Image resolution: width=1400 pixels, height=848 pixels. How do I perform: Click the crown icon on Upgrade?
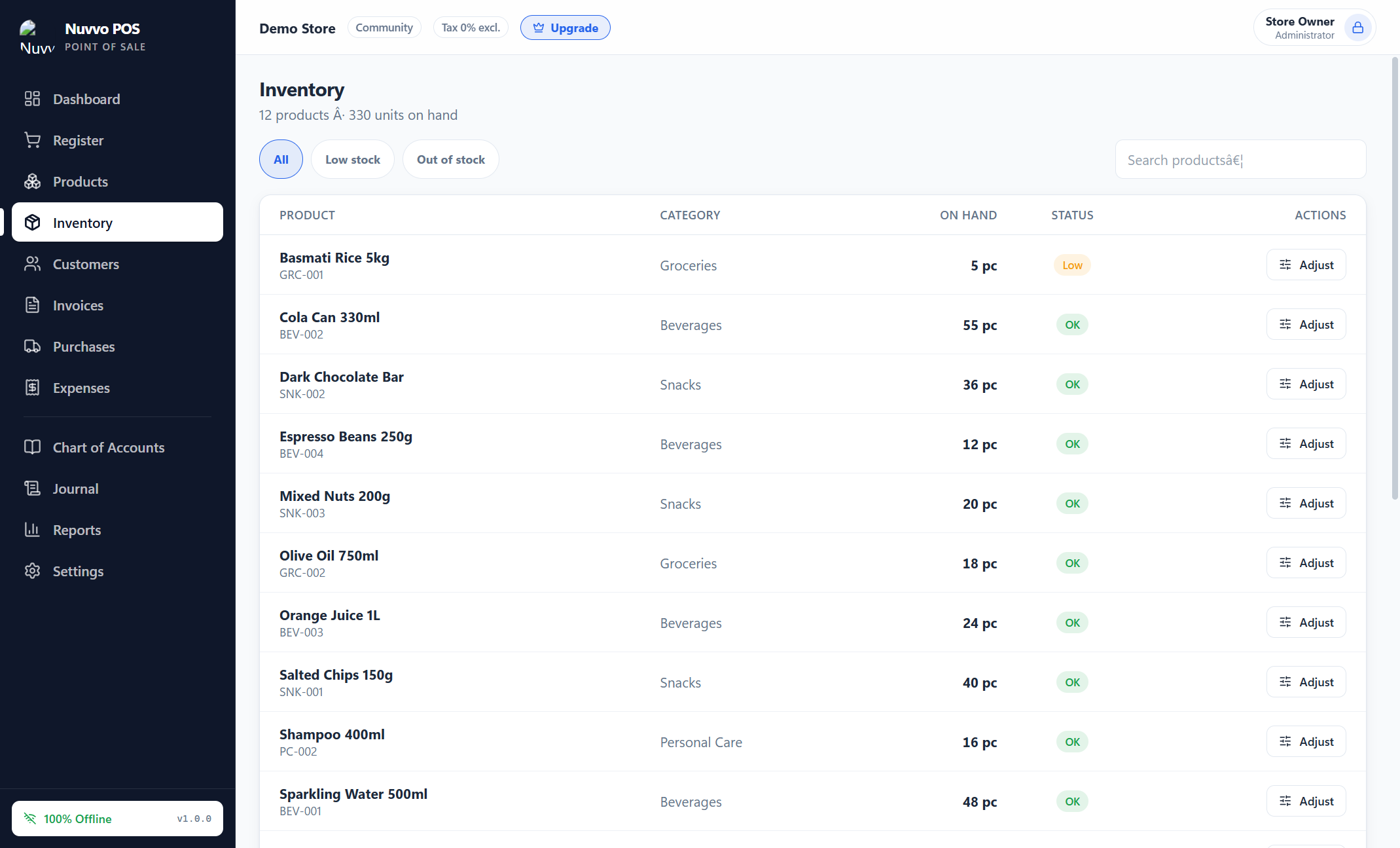coord(539,28)
